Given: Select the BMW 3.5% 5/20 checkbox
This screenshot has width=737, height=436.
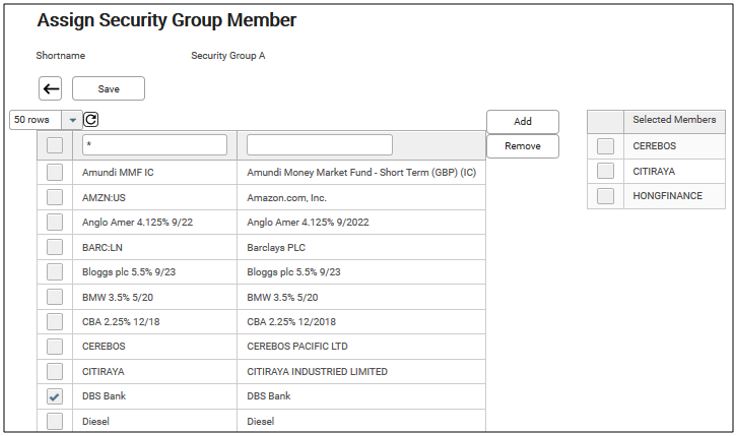Looking at the screenshot, I should [55, 297].
